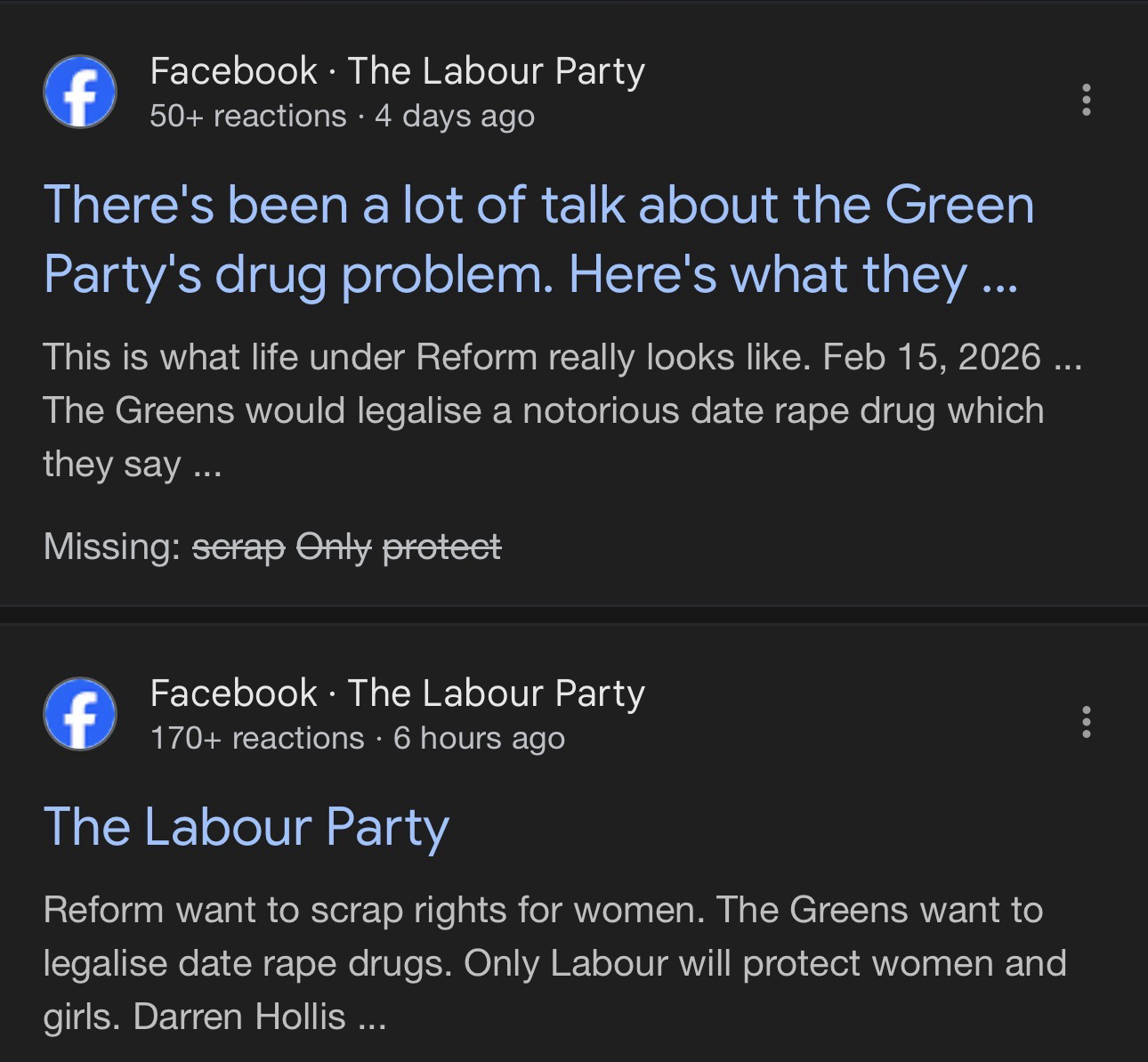Open the blue 'The Labour Party' headline link
The image size is (1148, 1062).
pyautogui.click(x=246, y=826)
